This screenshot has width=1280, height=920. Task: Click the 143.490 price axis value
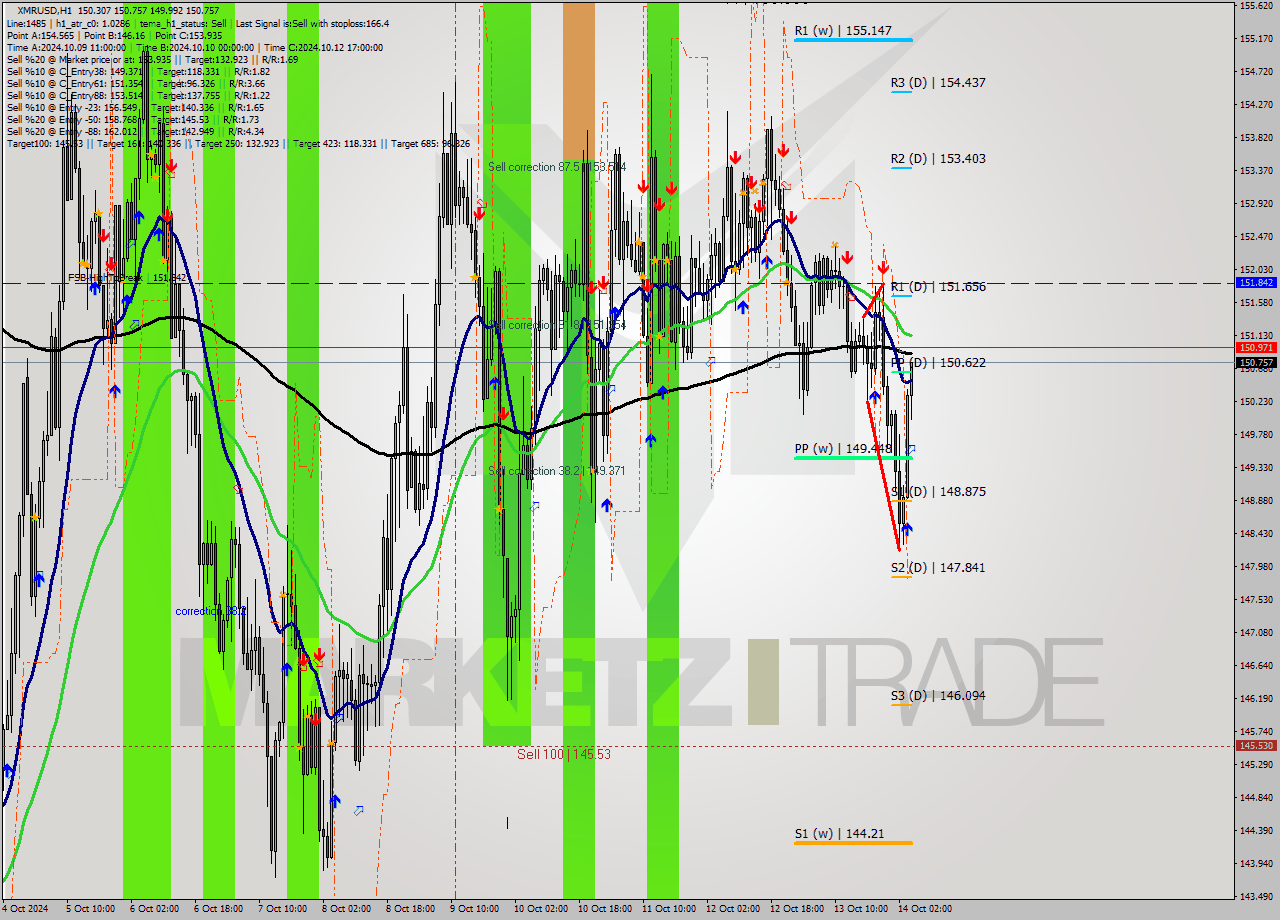(x=1256, y=896)
